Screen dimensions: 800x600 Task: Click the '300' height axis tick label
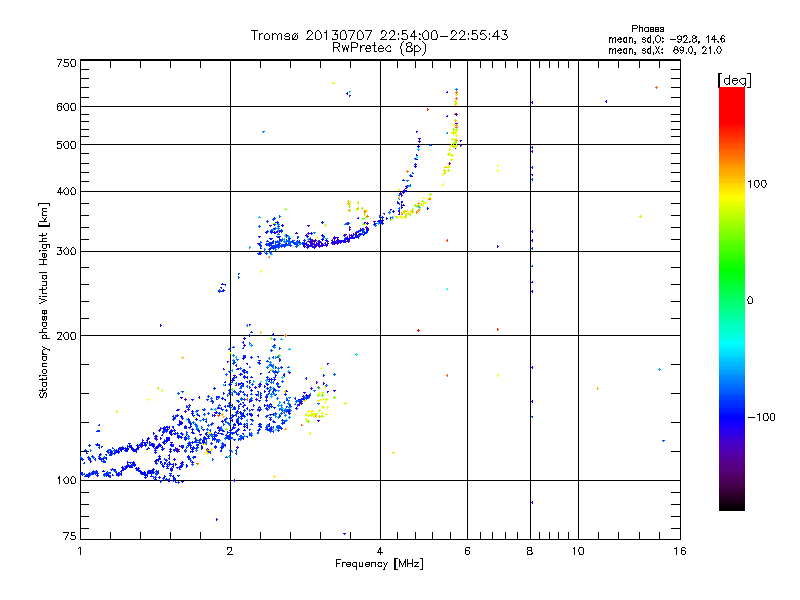[x=66, y=252]
